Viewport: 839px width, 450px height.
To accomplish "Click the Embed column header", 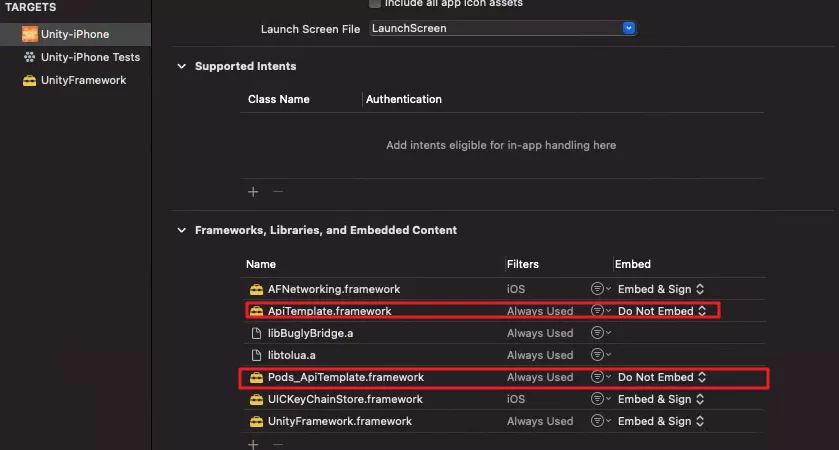I will (633, 264).
